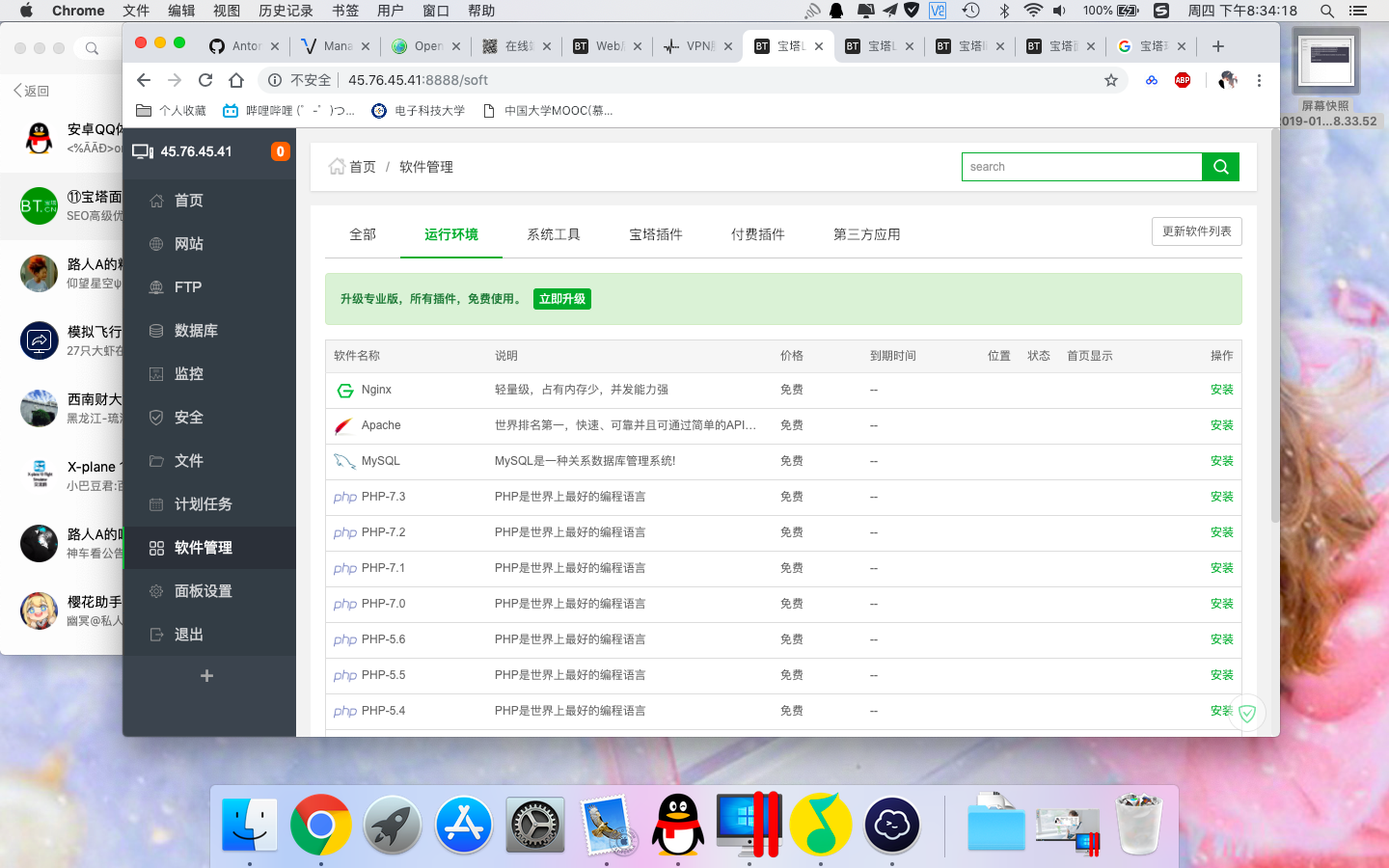Click 安装 for PHP-7.2
This screenshot has width=1389, height=868.
click(x=1222, y=532)
